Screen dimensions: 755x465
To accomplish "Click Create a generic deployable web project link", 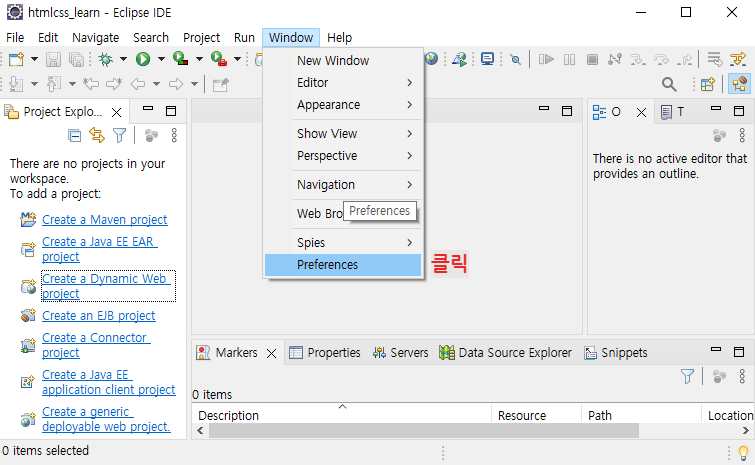I will pos(106,419).
